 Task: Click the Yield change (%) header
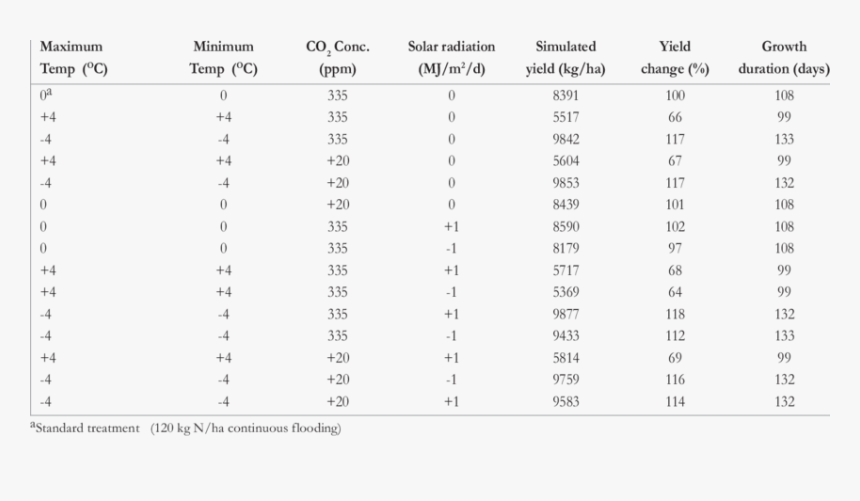[675, 58]
